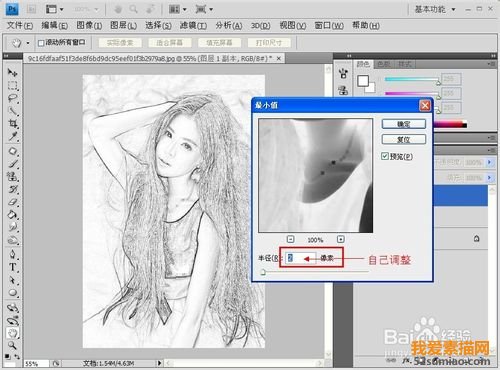This screenshot has width=500, height=370.
Task: Select the Brush tool
Action: click(x=12, y=164)
